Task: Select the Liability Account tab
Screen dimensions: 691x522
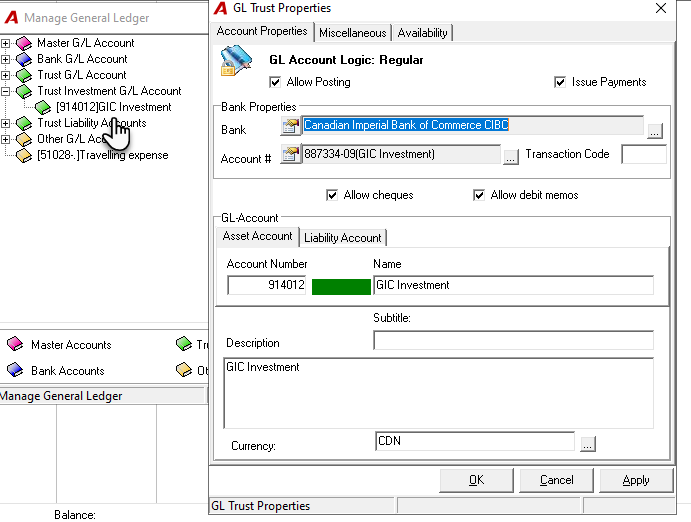Action: tap(343, 238)
